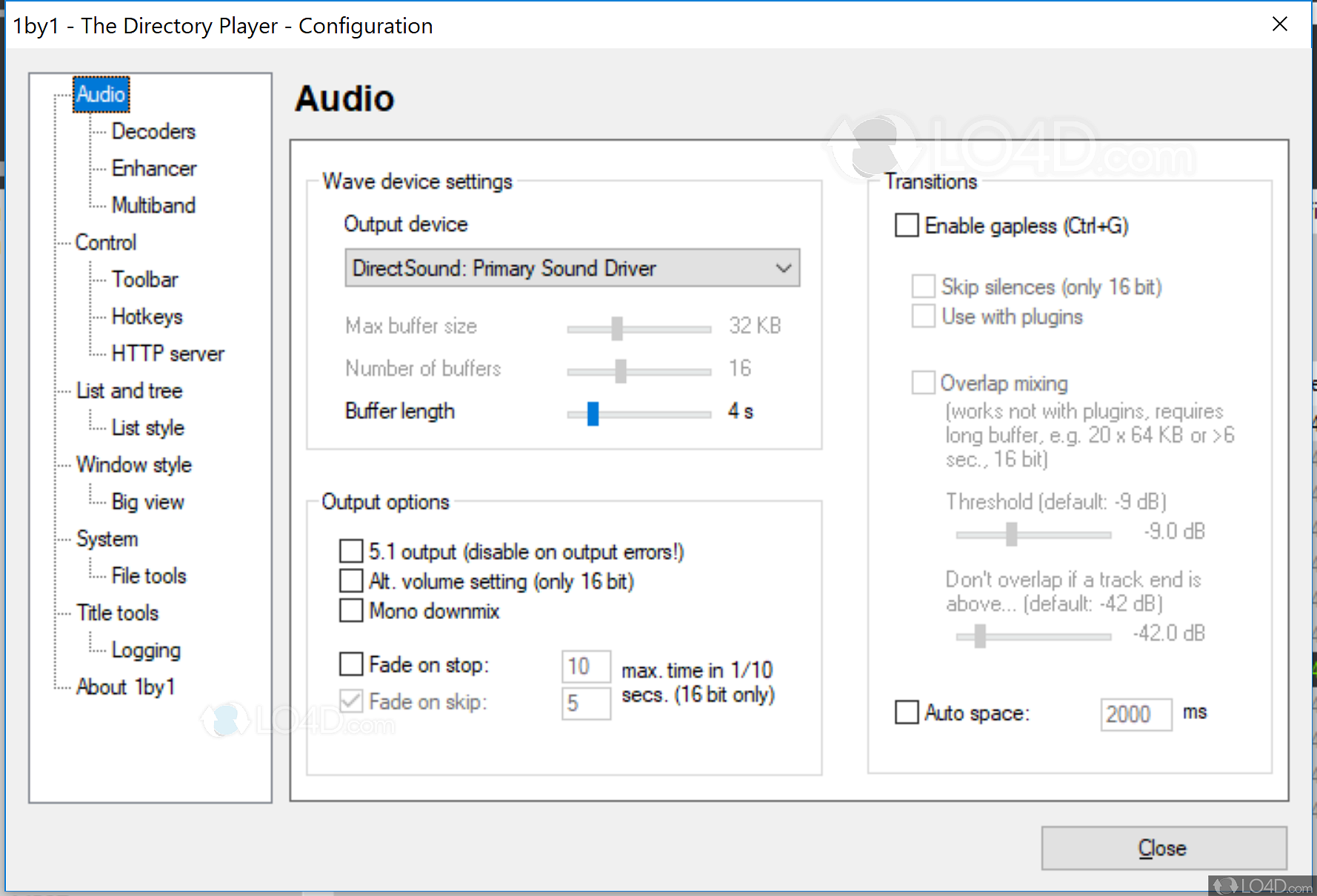Image resolution: width=1317 pixels, height=896 pixels.
Task: Select Decoders in the settings tree
Action: tap(153, 132)
